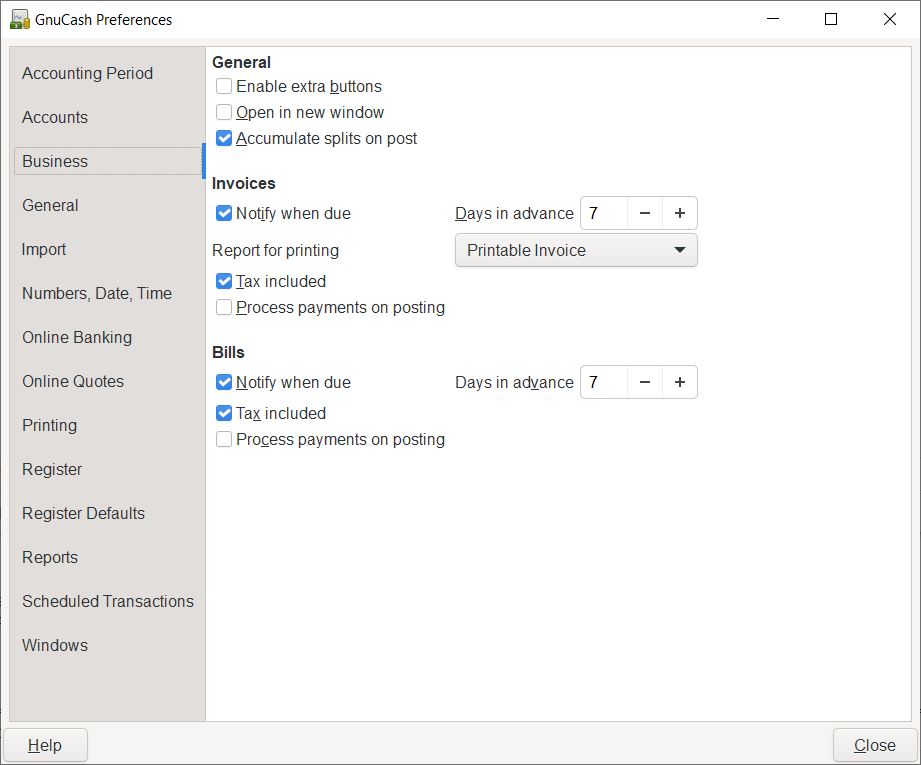
Task: Decrease Invoices days in advance with minus
Action: 645,213
